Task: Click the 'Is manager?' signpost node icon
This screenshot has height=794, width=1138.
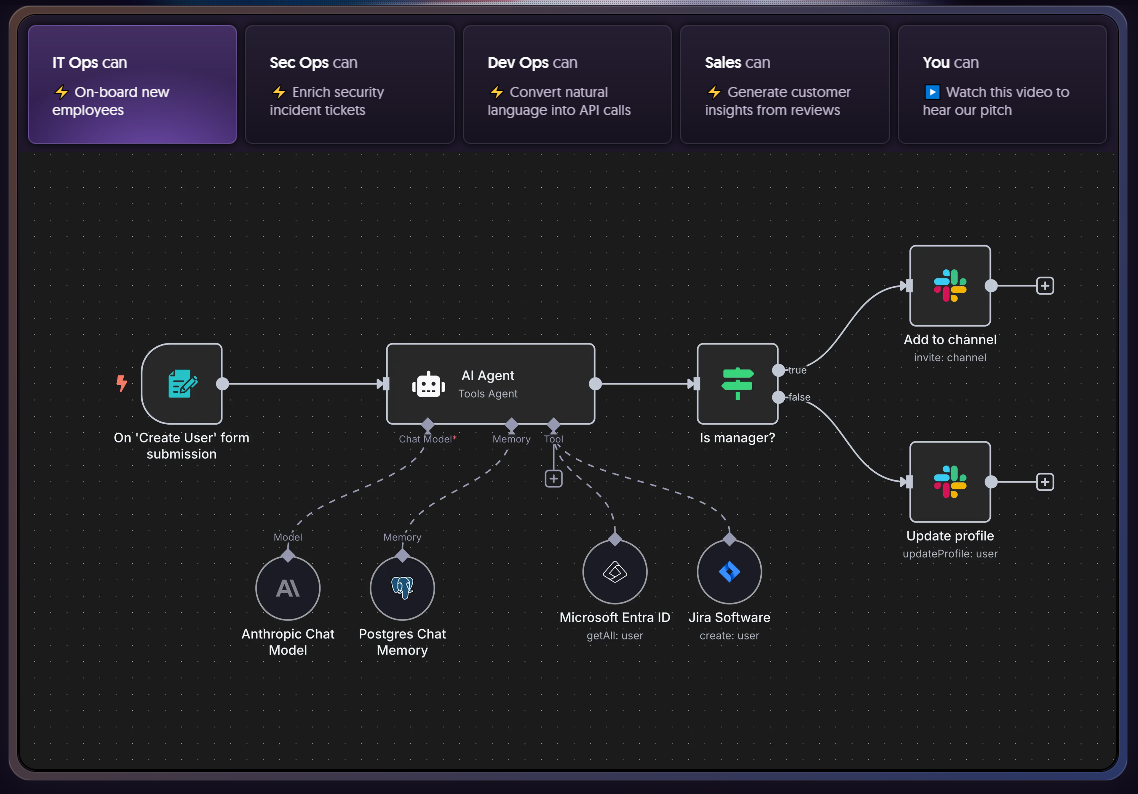Action: 737,384
